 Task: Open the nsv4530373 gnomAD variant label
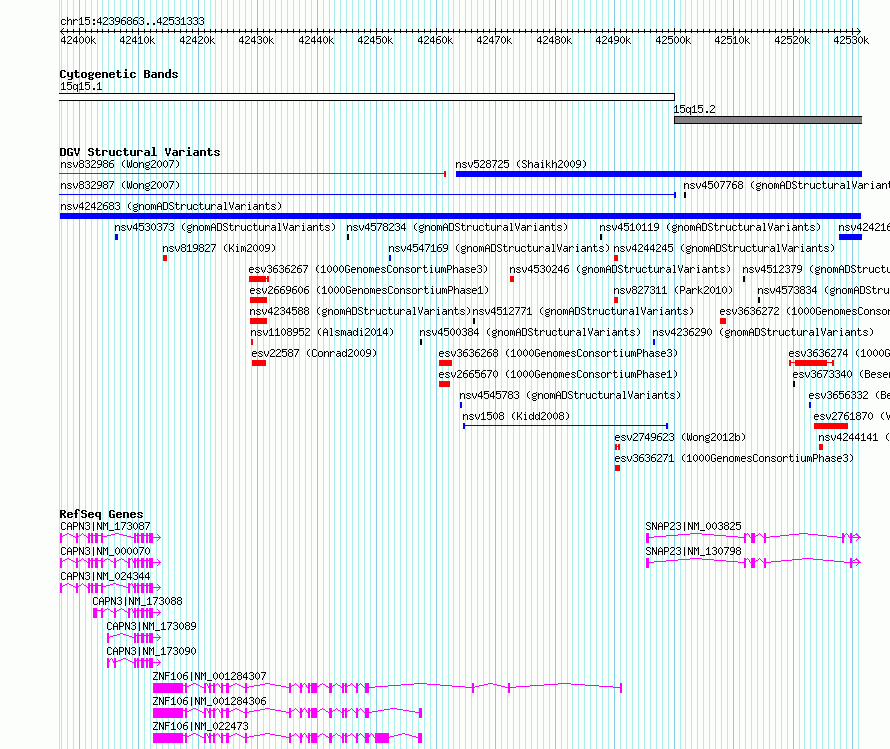(x=225, y=228)
